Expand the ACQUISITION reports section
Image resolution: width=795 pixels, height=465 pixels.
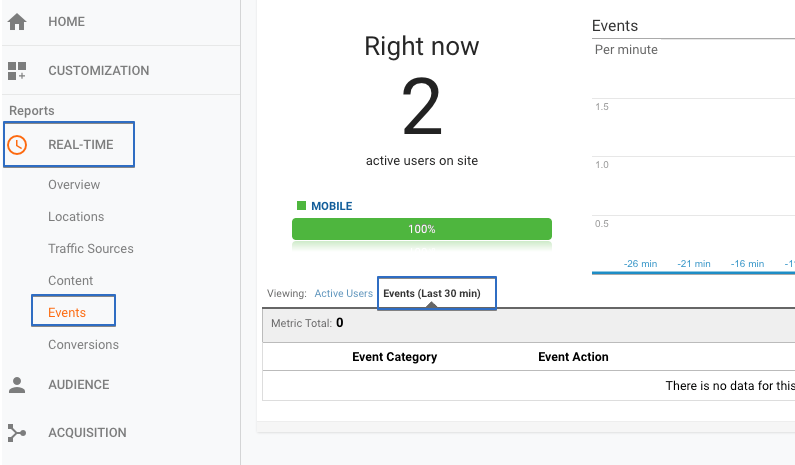pyautogui.click(x=87, y=433)
